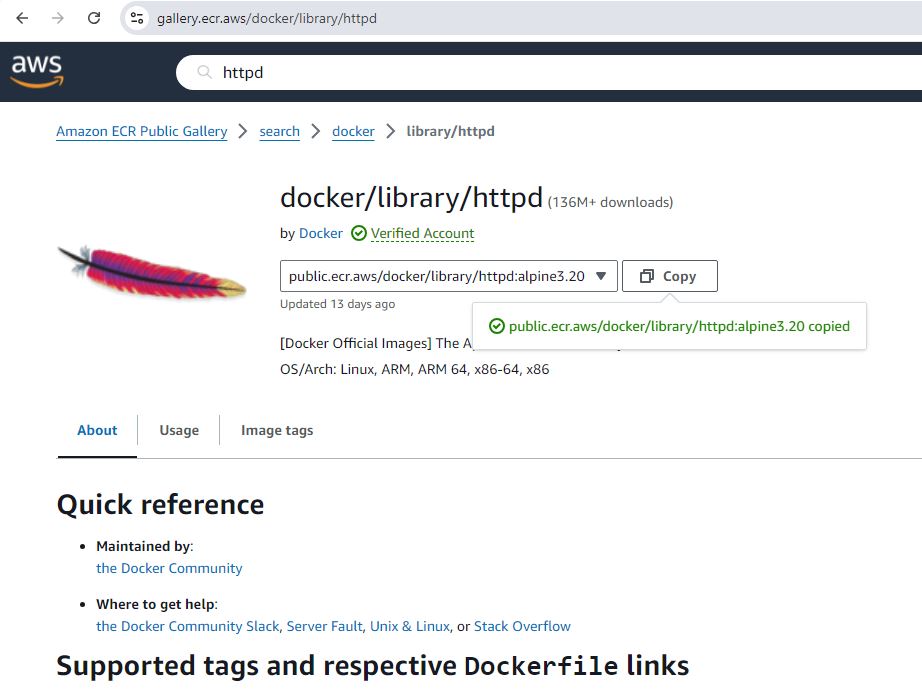This screenshot has height=693, width=922.
Task: Open the Stack Overflow help link
Action: tap(522, 626)
